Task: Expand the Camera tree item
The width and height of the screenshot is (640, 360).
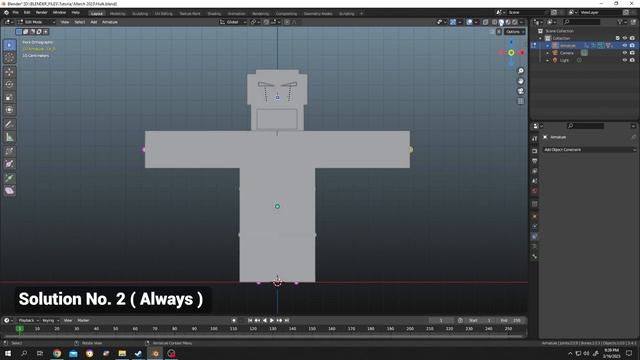Action: (x=548, y=53)
